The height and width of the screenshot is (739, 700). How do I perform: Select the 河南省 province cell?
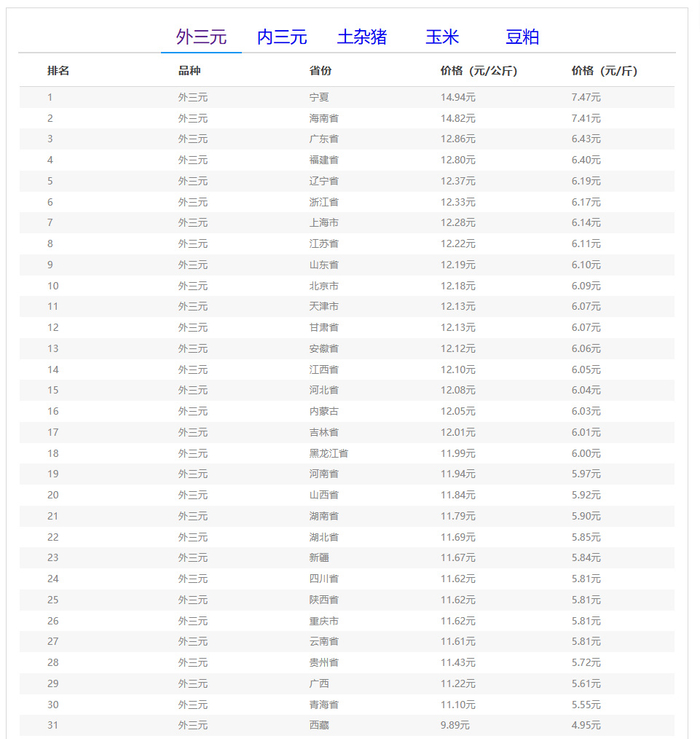tap(324, 474)
